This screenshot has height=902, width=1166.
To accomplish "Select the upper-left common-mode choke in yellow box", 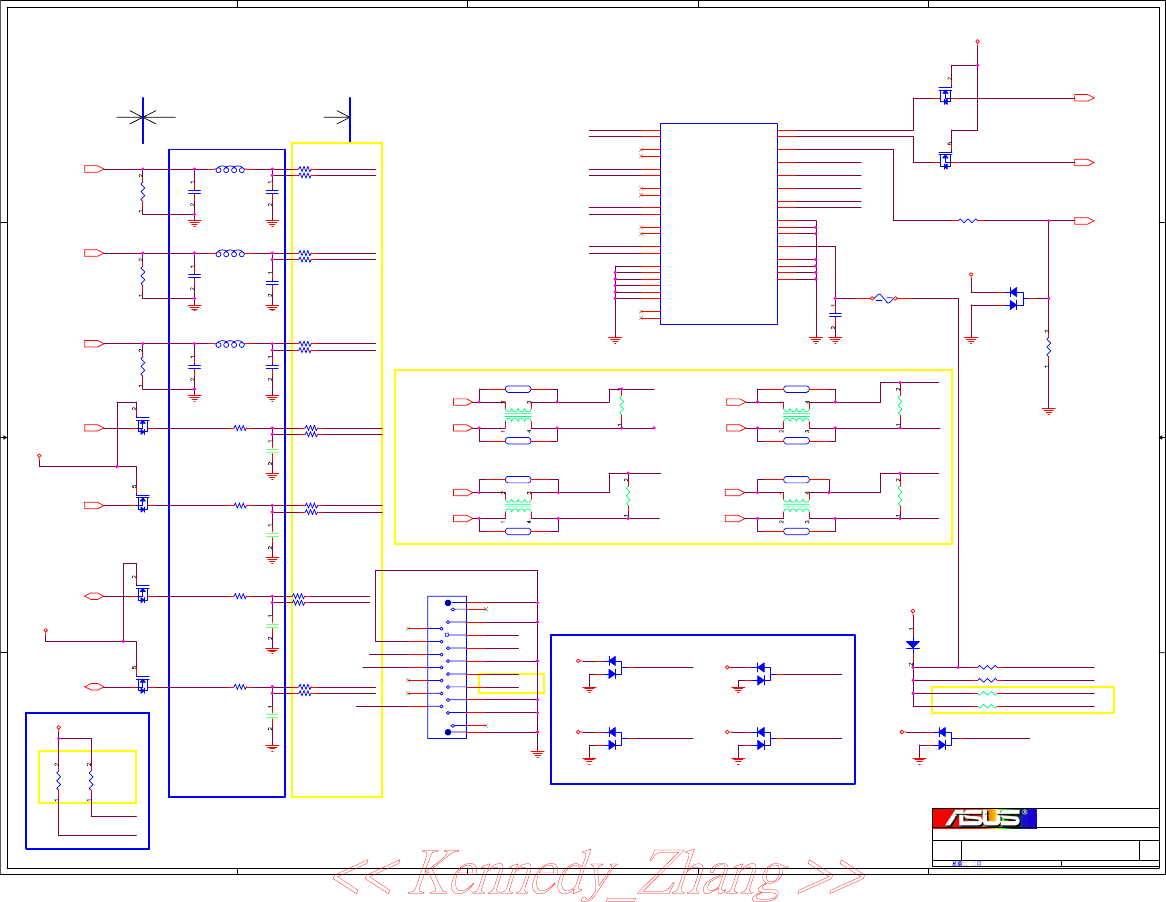I will (518, 415).
